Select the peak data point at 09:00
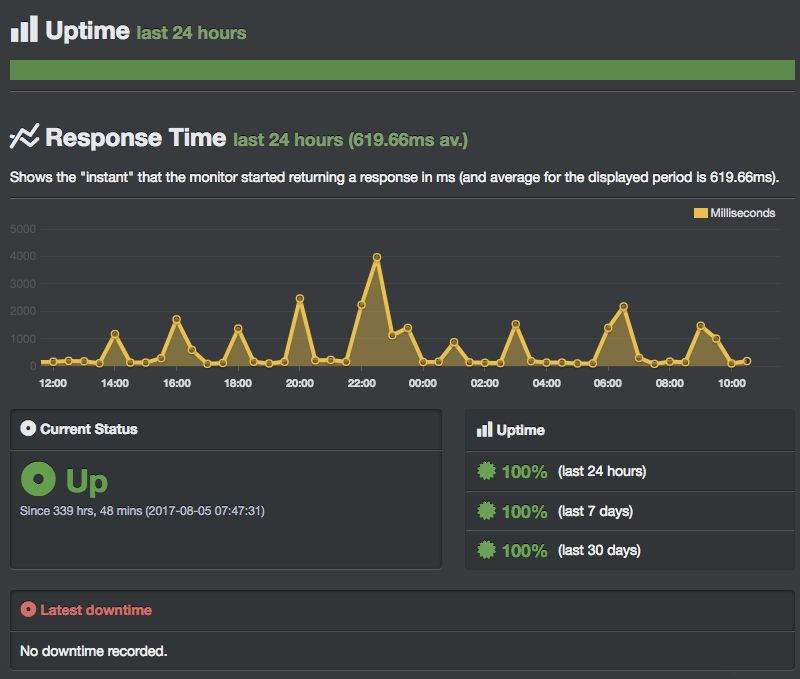The image size is (800, 679). (701, 326)
